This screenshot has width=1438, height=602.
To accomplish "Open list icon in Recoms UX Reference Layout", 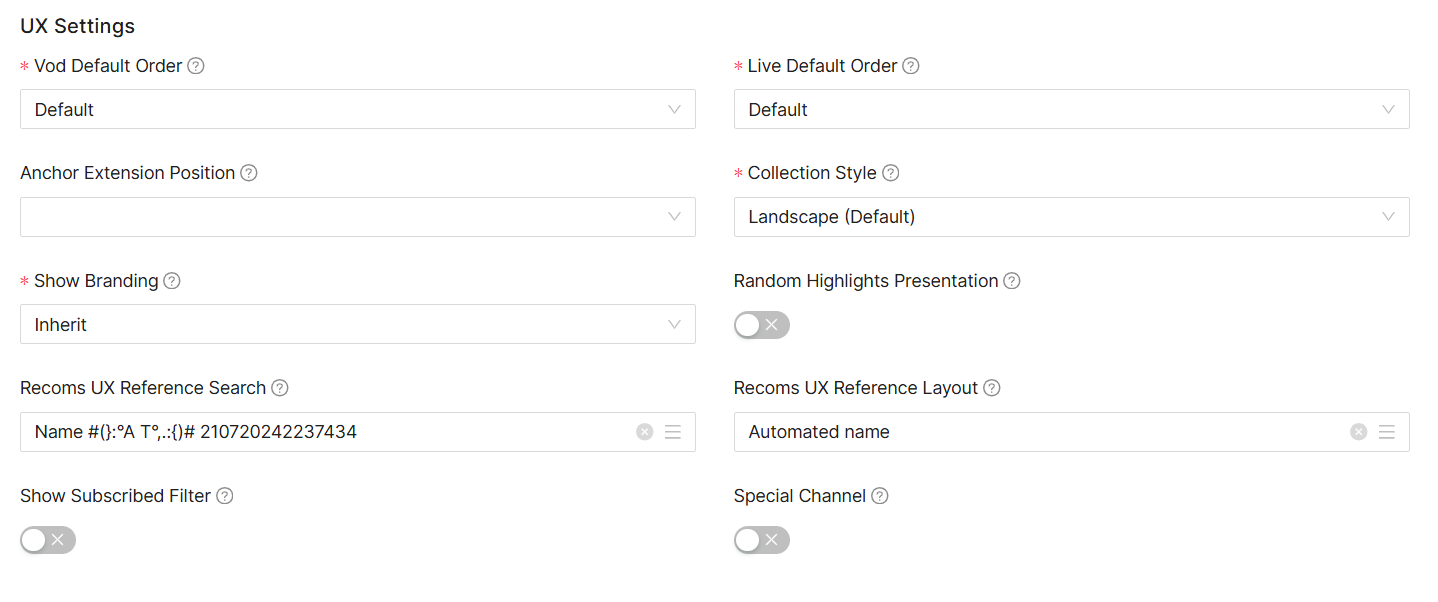I will coord(1387,432).
